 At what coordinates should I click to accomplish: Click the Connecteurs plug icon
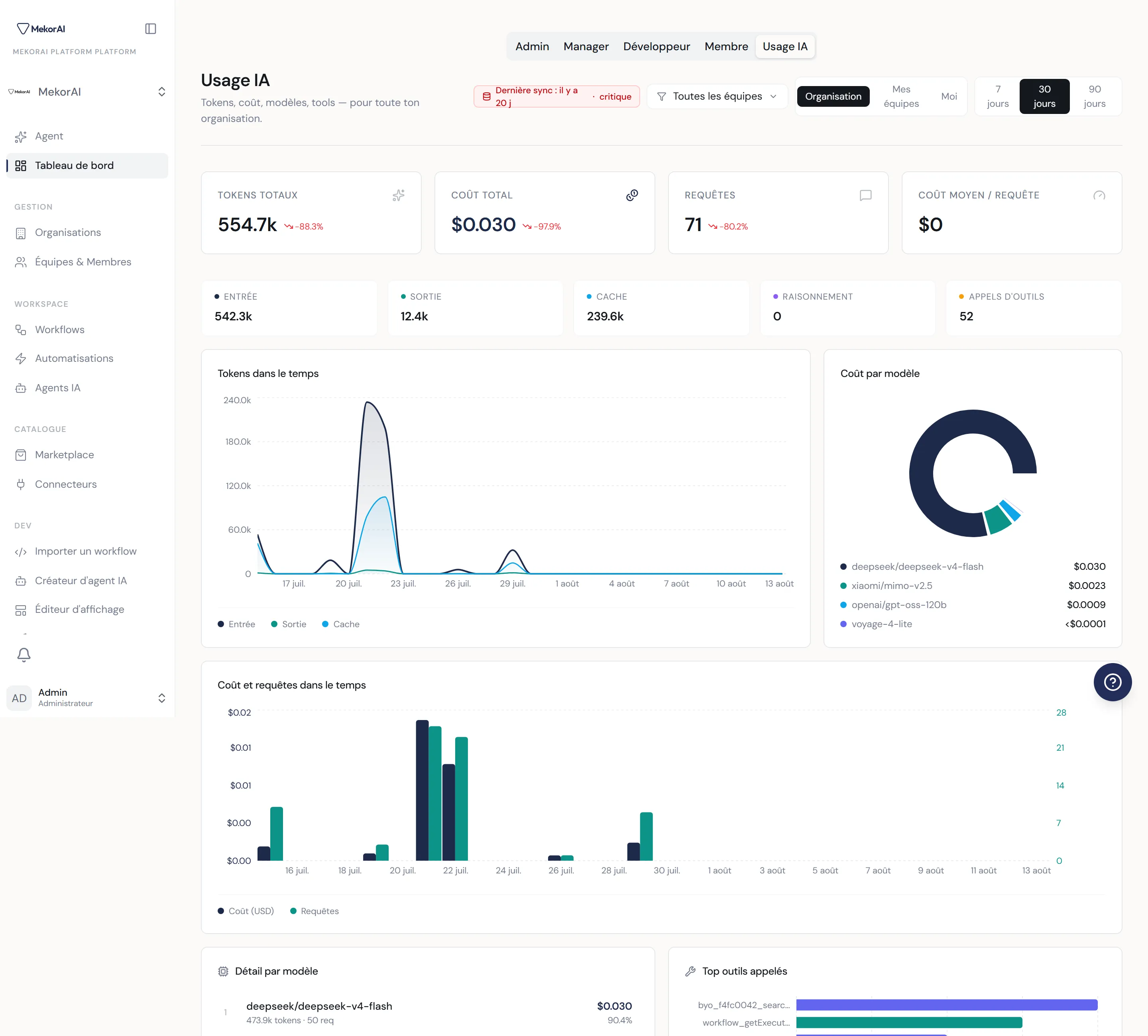pos(20,485)
